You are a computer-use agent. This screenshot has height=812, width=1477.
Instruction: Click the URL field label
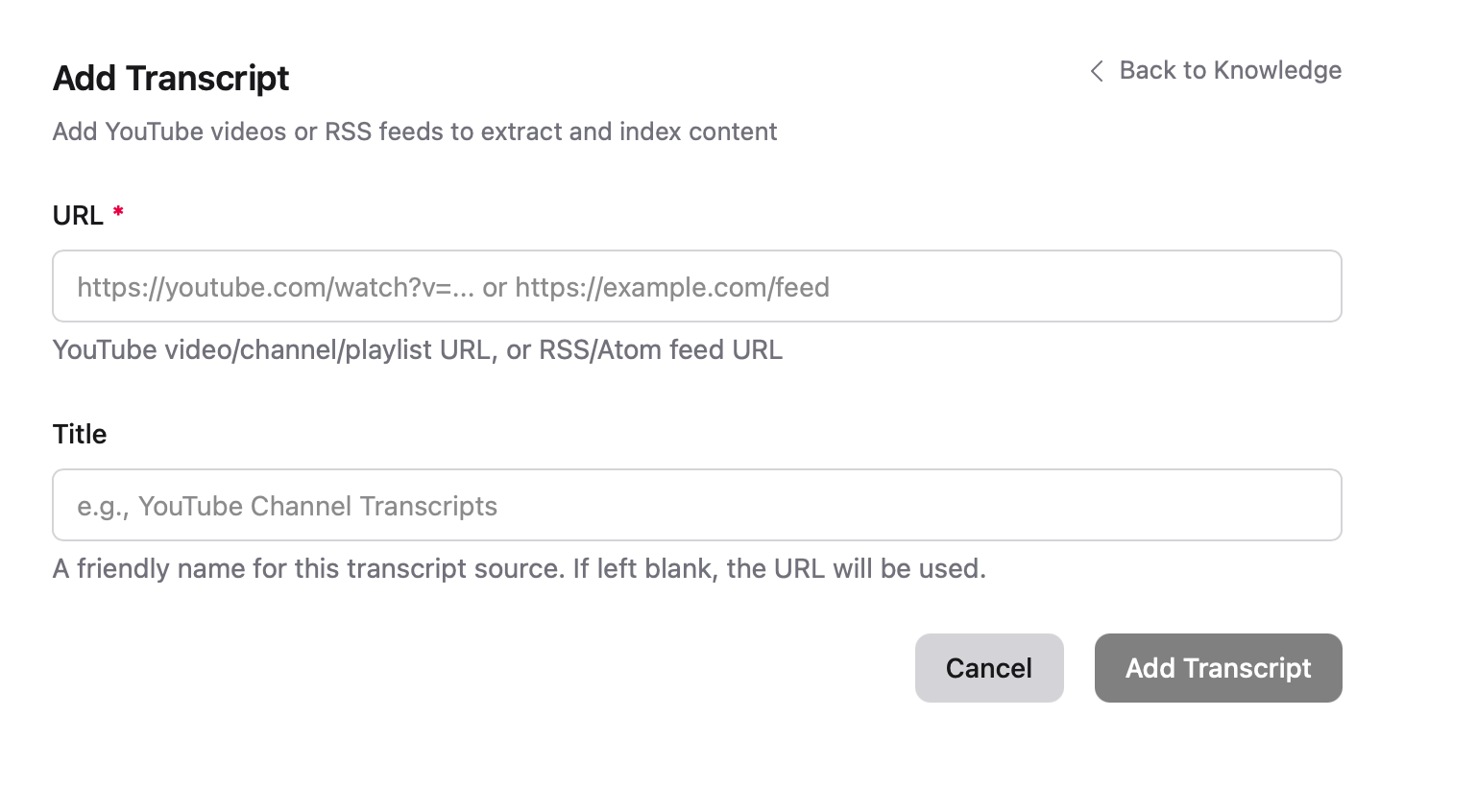pos(77,215)
